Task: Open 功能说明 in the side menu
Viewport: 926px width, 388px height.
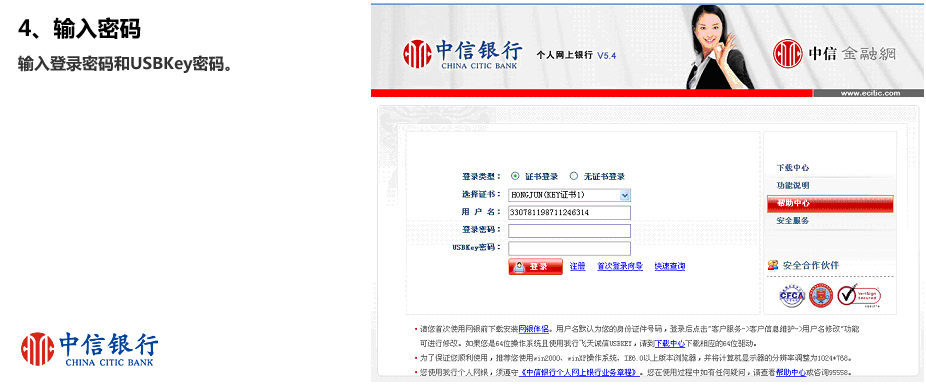Action: (793, 185)
